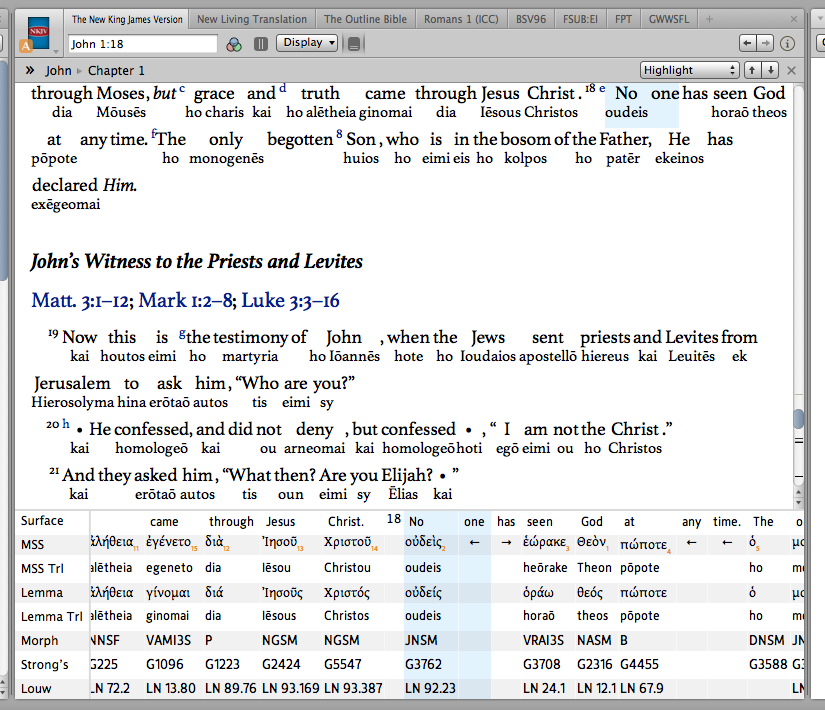825x710 pixels.
Task: Click Strong's number G3762
Action: (x=424, y=664)
